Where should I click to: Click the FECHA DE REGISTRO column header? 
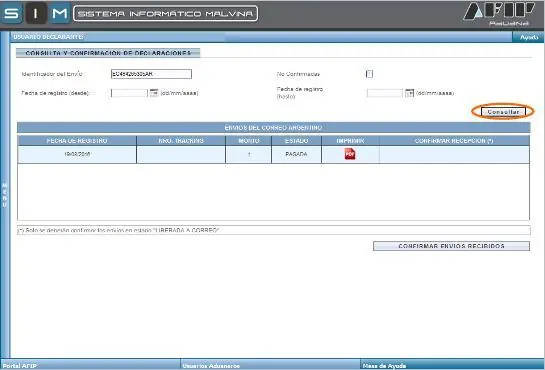77,141
